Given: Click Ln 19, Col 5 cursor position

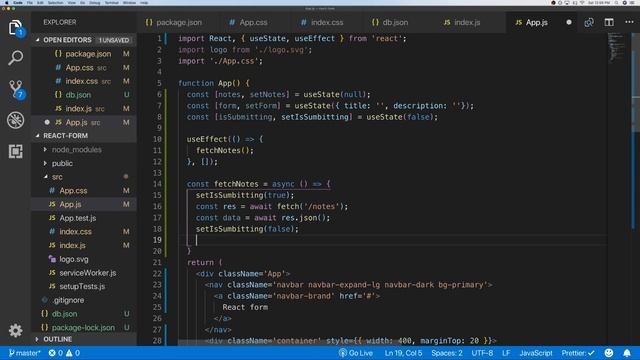Looking at the screenshot, I should [x=403, y=353].
